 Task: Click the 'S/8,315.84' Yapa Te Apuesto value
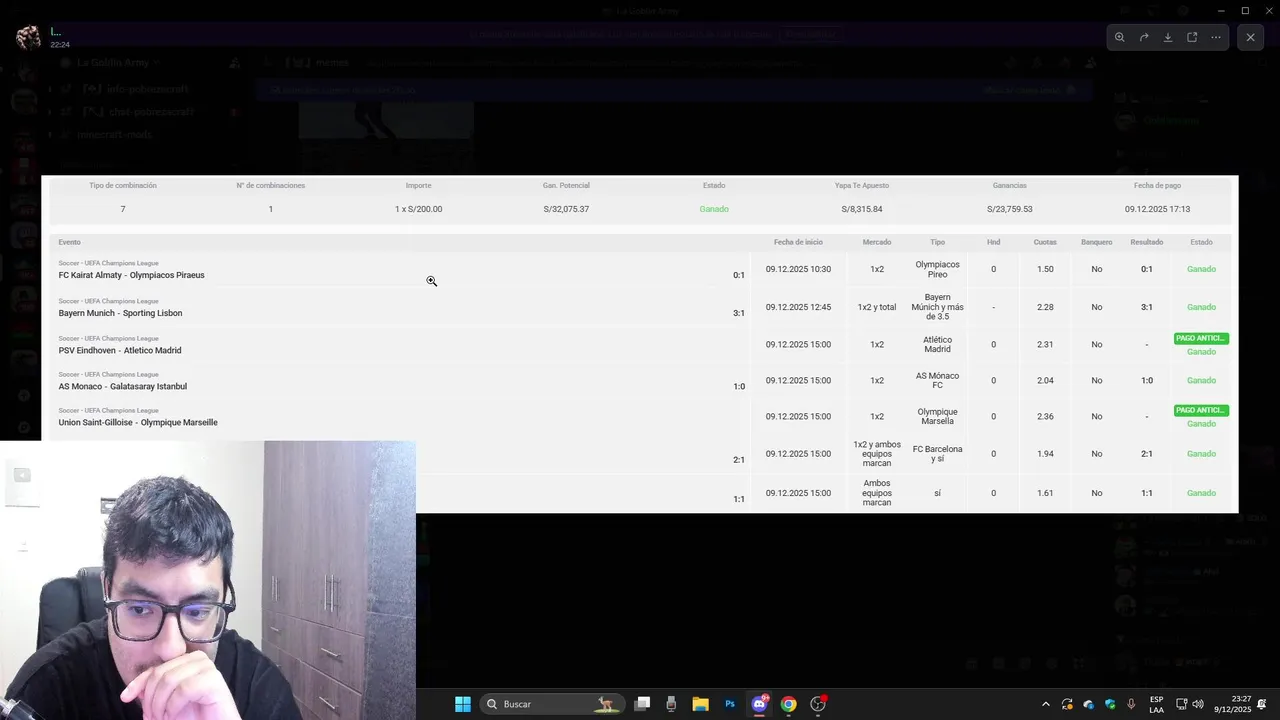[862, 209]
